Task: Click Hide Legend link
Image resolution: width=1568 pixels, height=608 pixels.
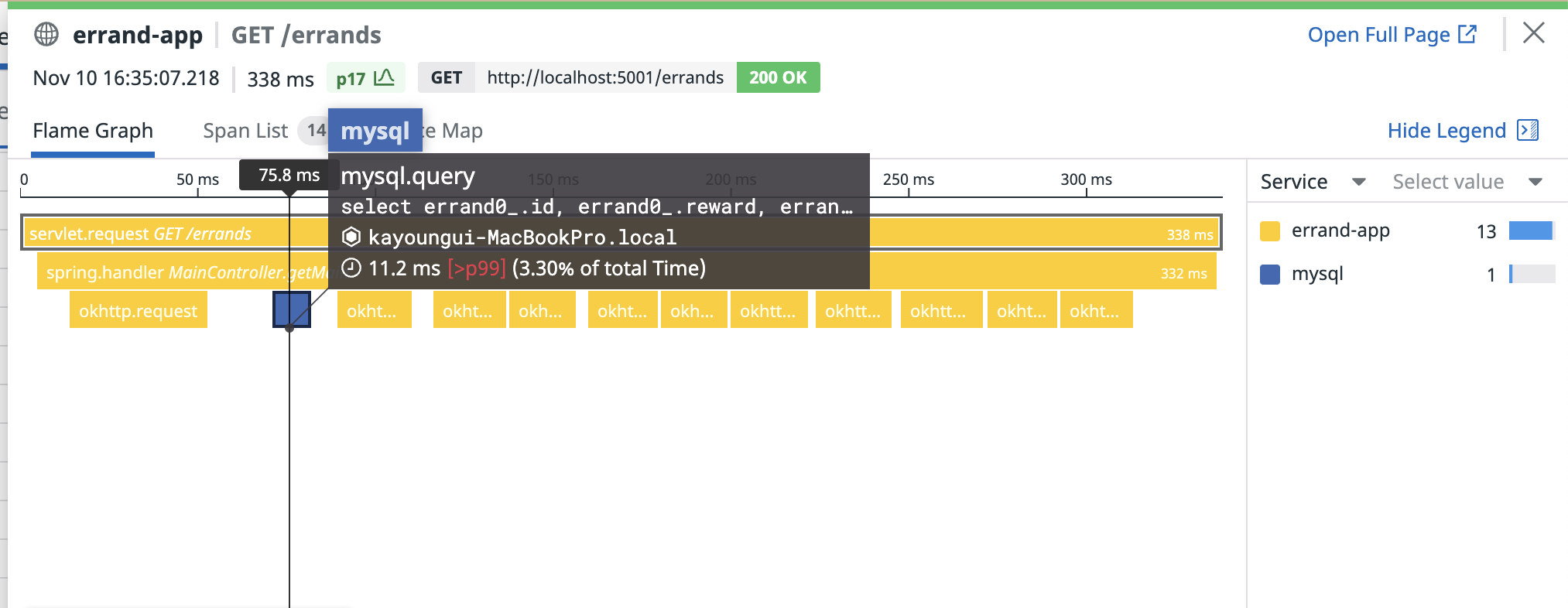Action: pyautogui.click(x=1446, y=130)
